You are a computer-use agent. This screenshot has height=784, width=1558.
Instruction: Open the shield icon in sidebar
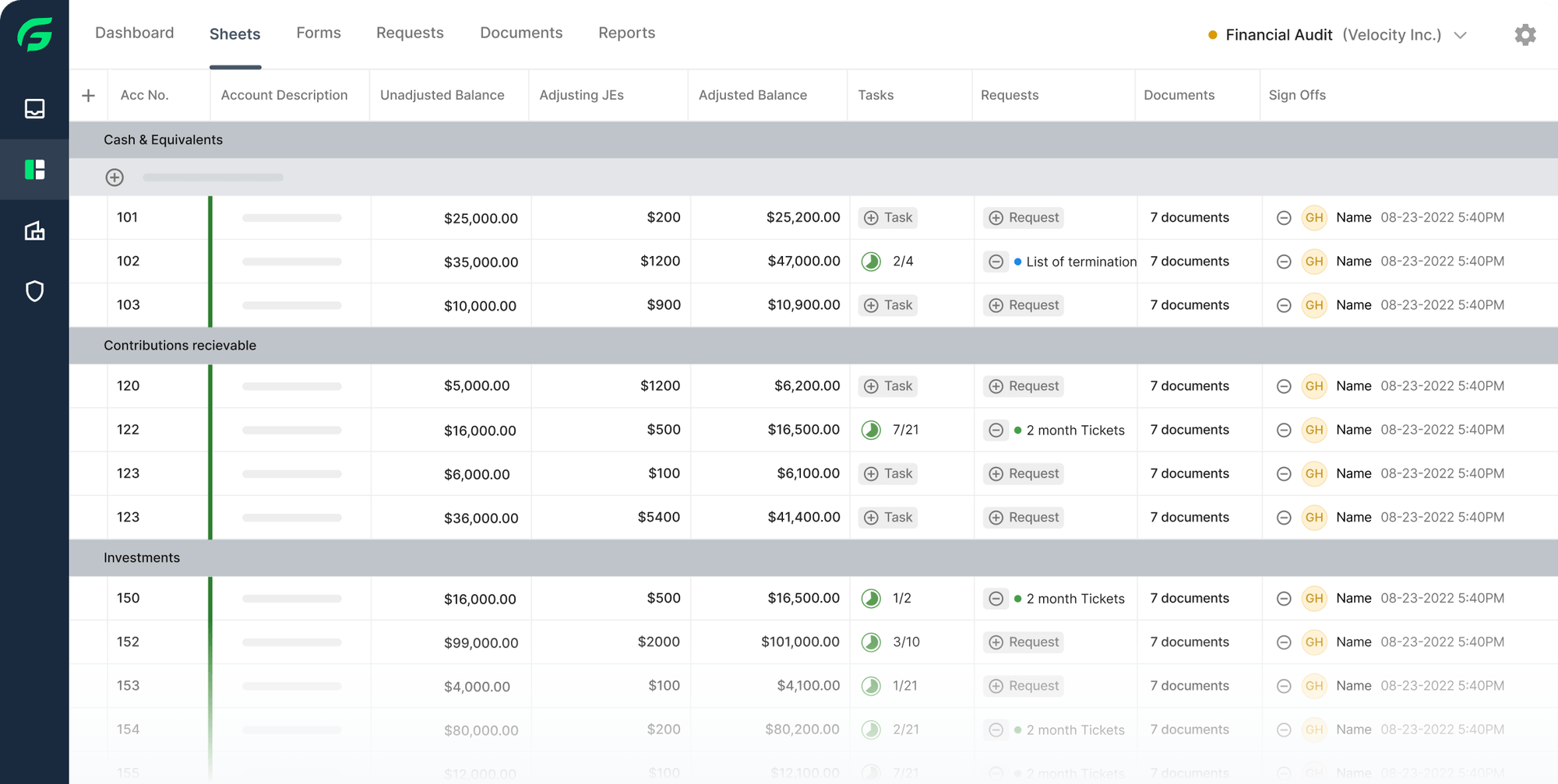[35, 291]
